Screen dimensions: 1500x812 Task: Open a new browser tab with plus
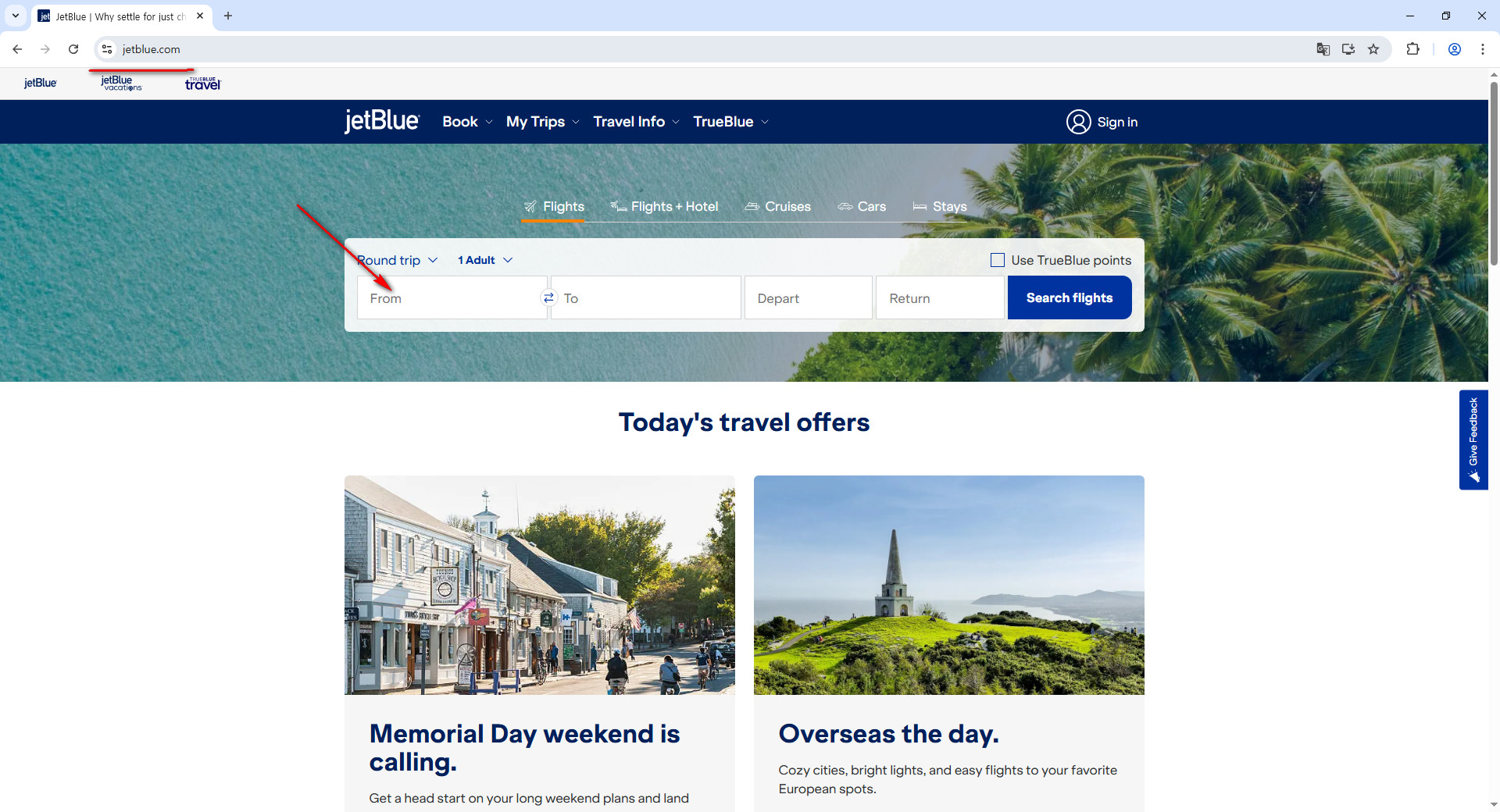(228, 16)
